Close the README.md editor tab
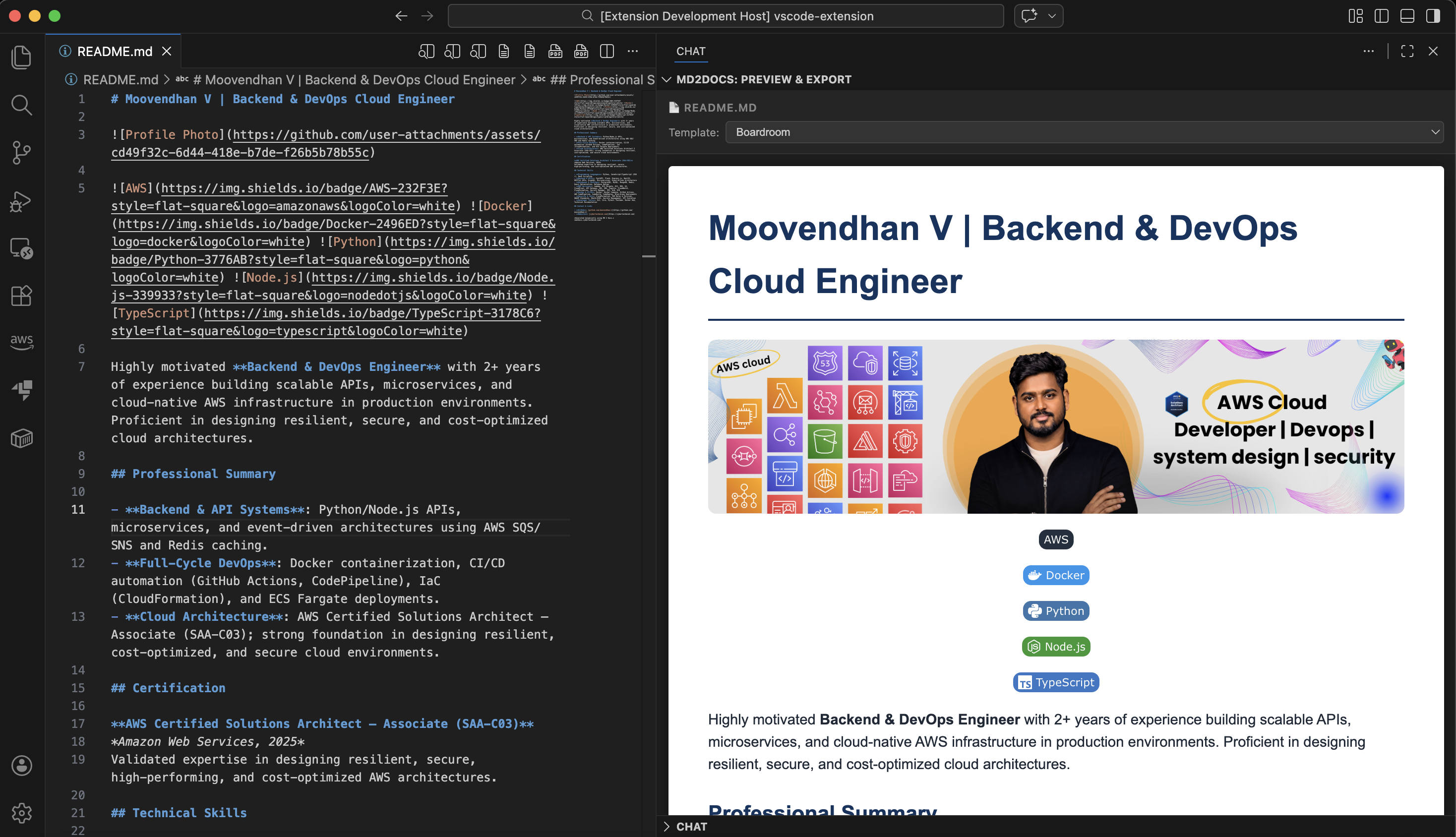The width and height of the screenshot is (1456, 837). 167,51
